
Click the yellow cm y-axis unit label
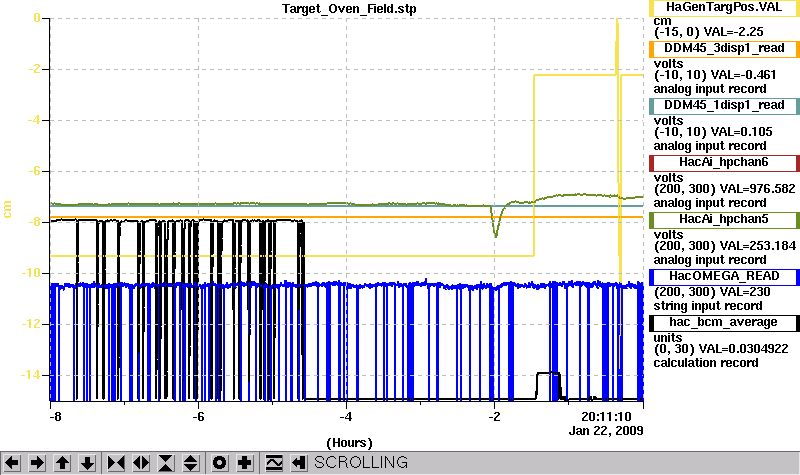click(7, 209)
